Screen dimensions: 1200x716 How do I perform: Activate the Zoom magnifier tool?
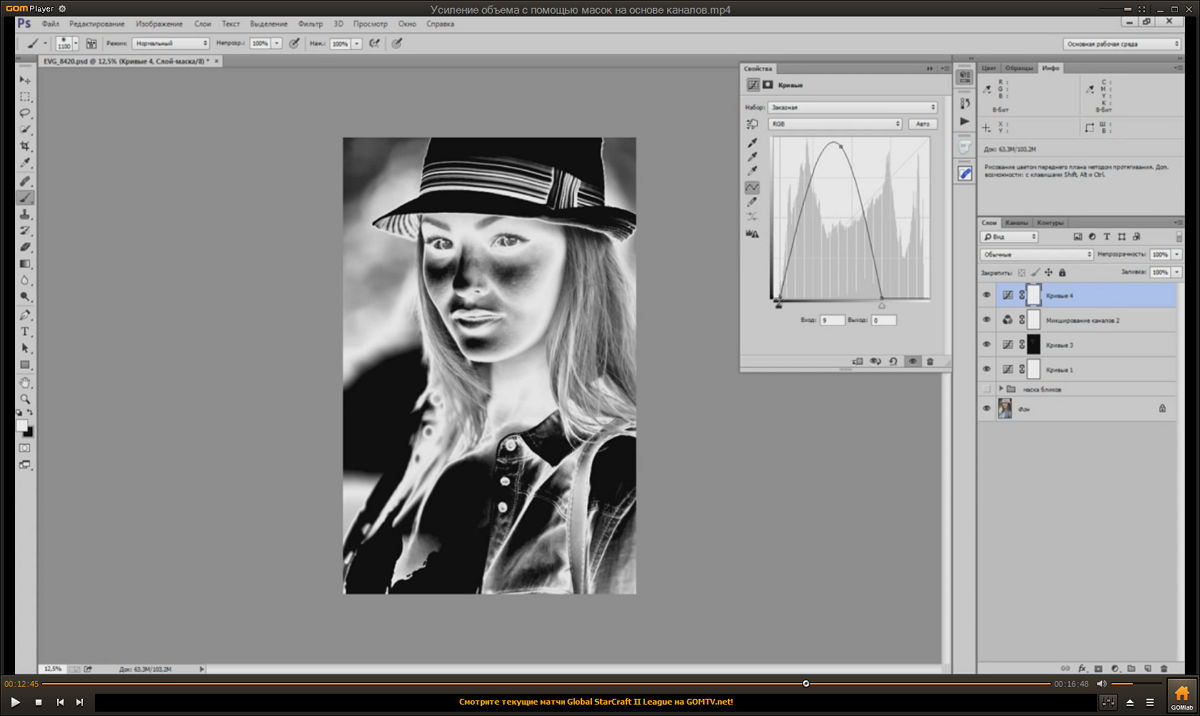25,398
